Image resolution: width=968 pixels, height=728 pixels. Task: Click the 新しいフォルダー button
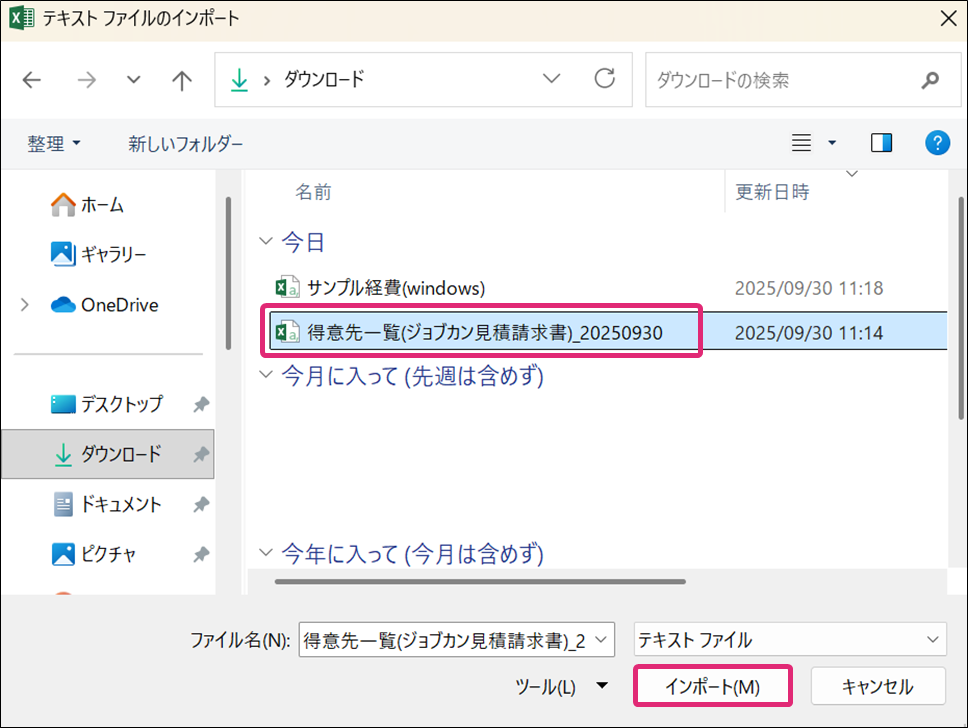(x=185, y=144)
